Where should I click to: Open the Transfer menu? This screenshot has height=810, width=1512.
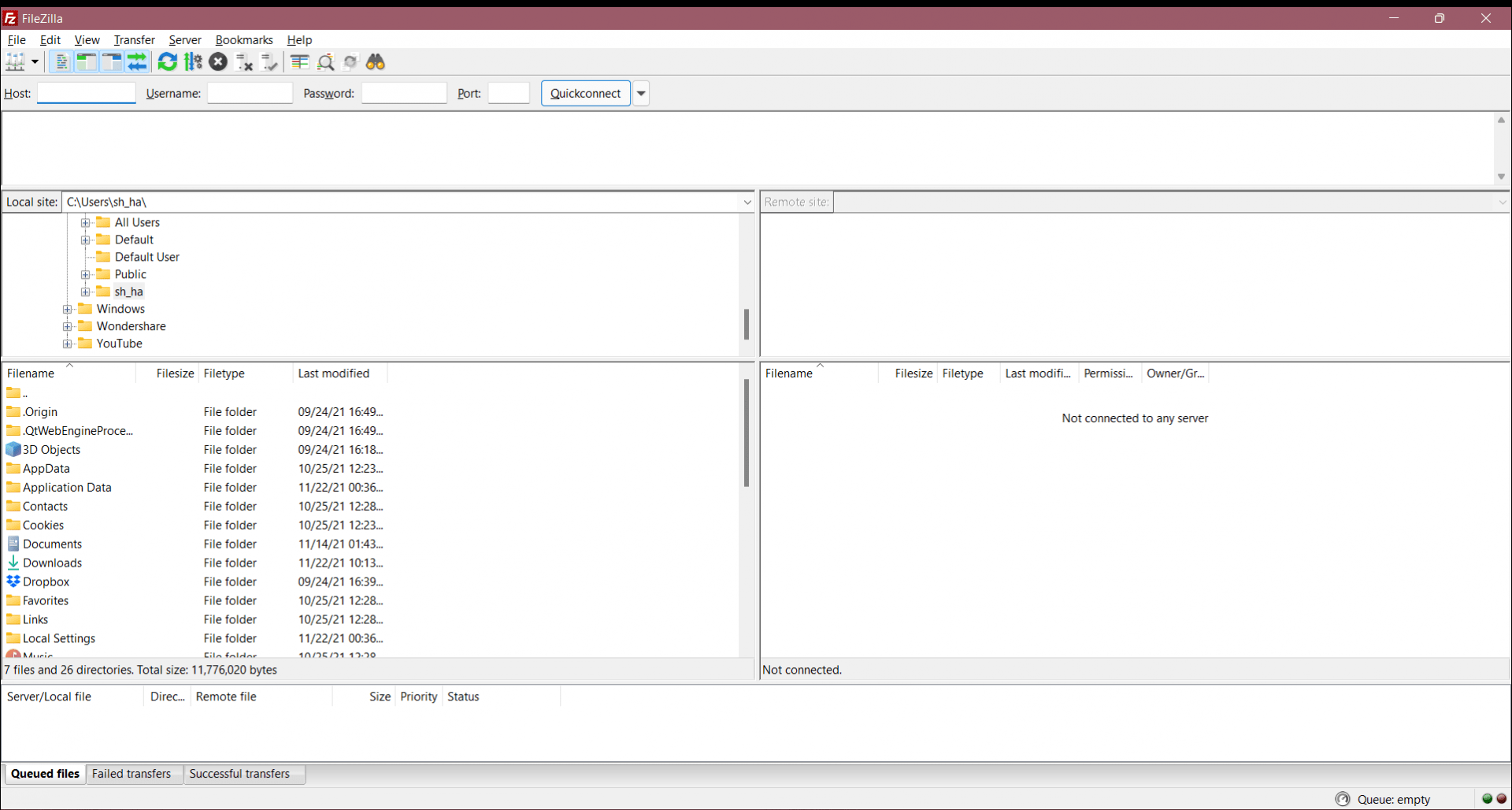coord(134,40)
